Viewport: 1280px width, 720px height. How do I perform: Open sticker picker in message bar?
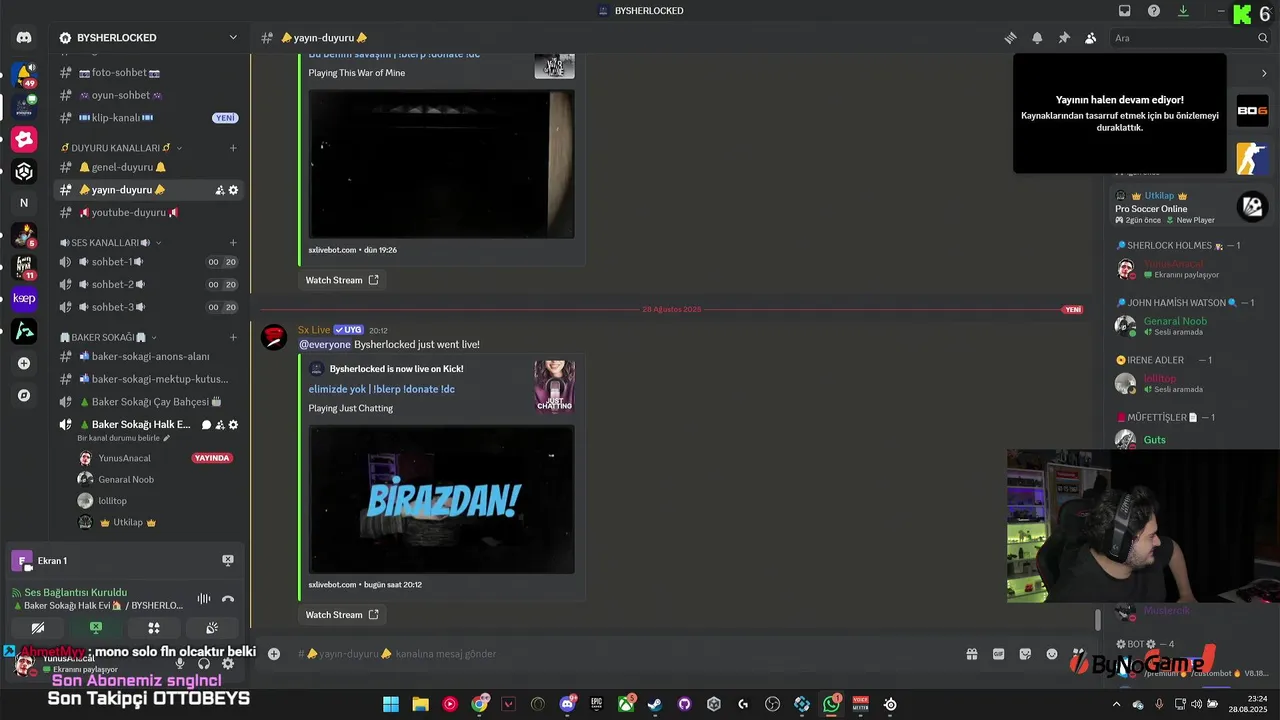pos(1025,654)
